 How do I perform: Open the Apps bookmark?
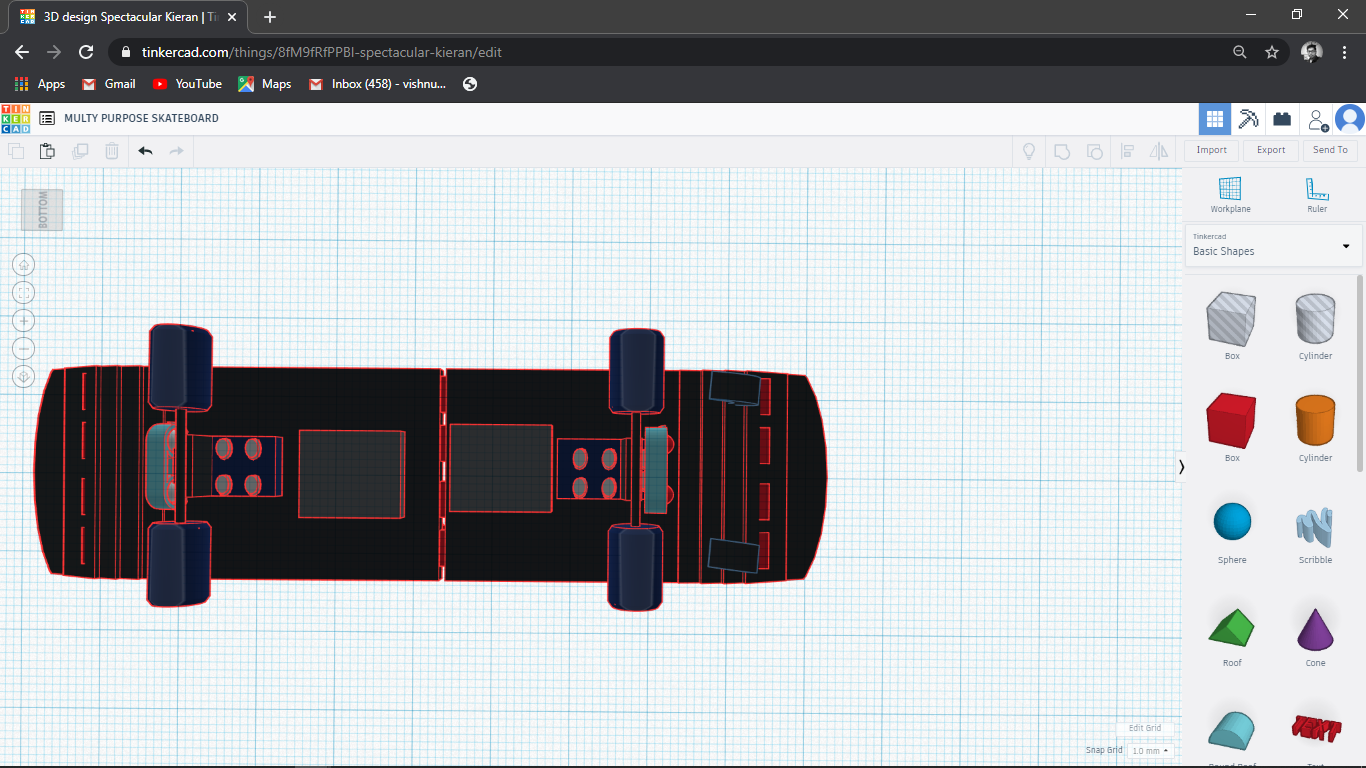[x=40, y=84]
